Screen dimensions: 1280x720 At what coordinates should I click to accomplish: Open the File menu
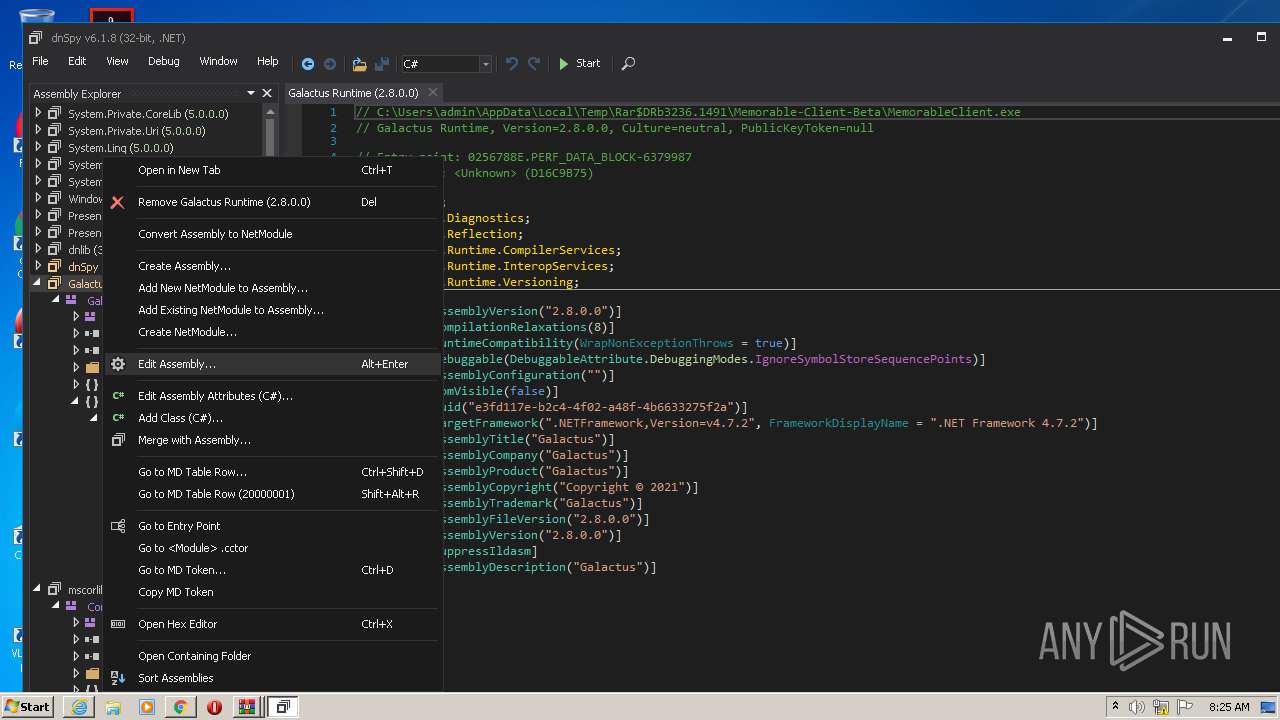click(40, 61)
